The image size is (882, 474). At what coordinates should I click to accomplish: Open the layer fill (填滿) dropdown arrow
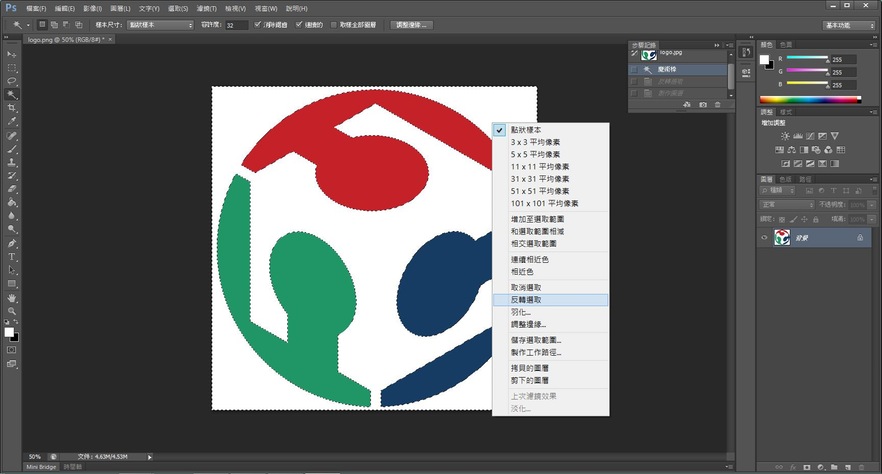871,219
